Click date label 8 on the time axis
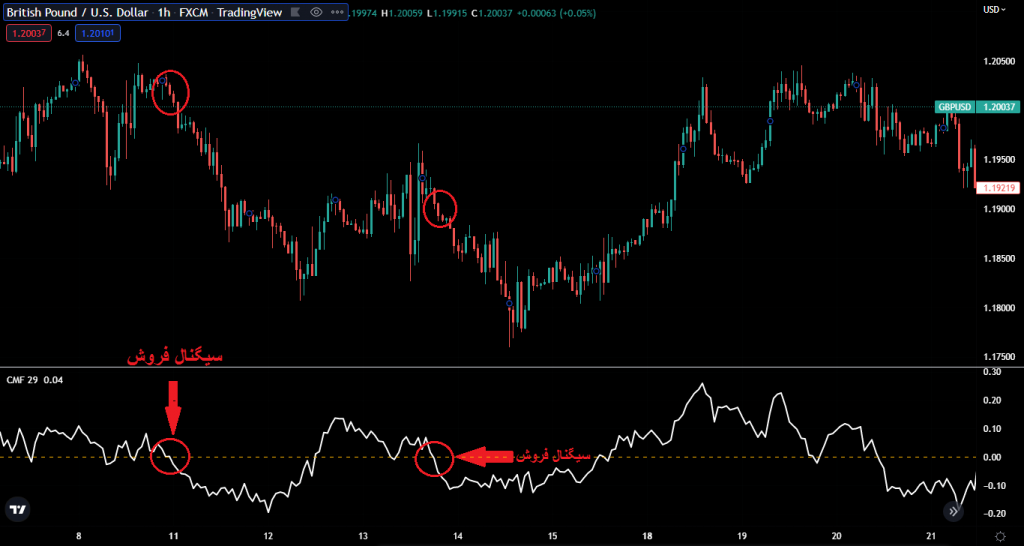Viewport: 1024px width, 546px height. coord(79,536)
